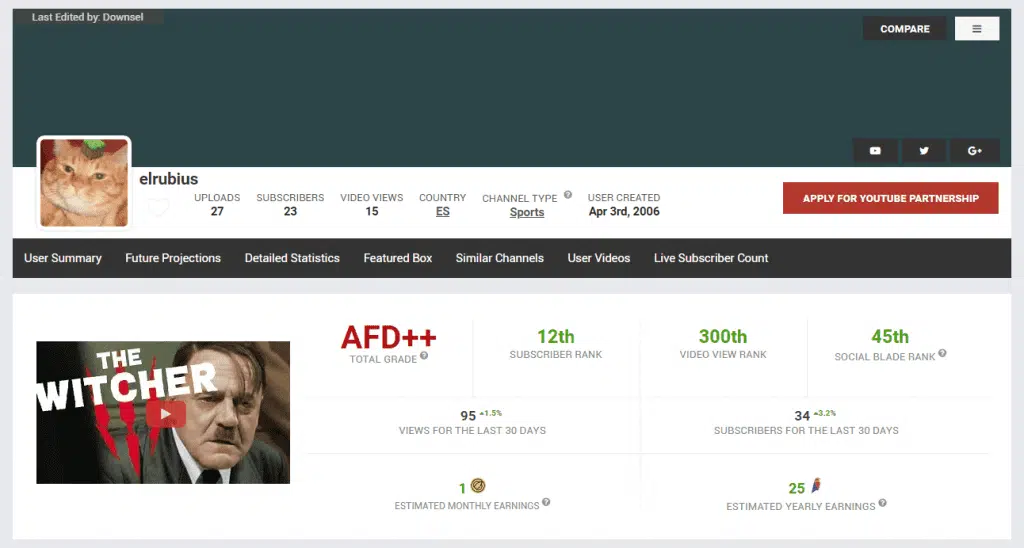The height and width of the screenshot is (548, 1024).
Task: Open Live Subscriber Count tab
Action: pyautogui.click(x=711, y=258)
